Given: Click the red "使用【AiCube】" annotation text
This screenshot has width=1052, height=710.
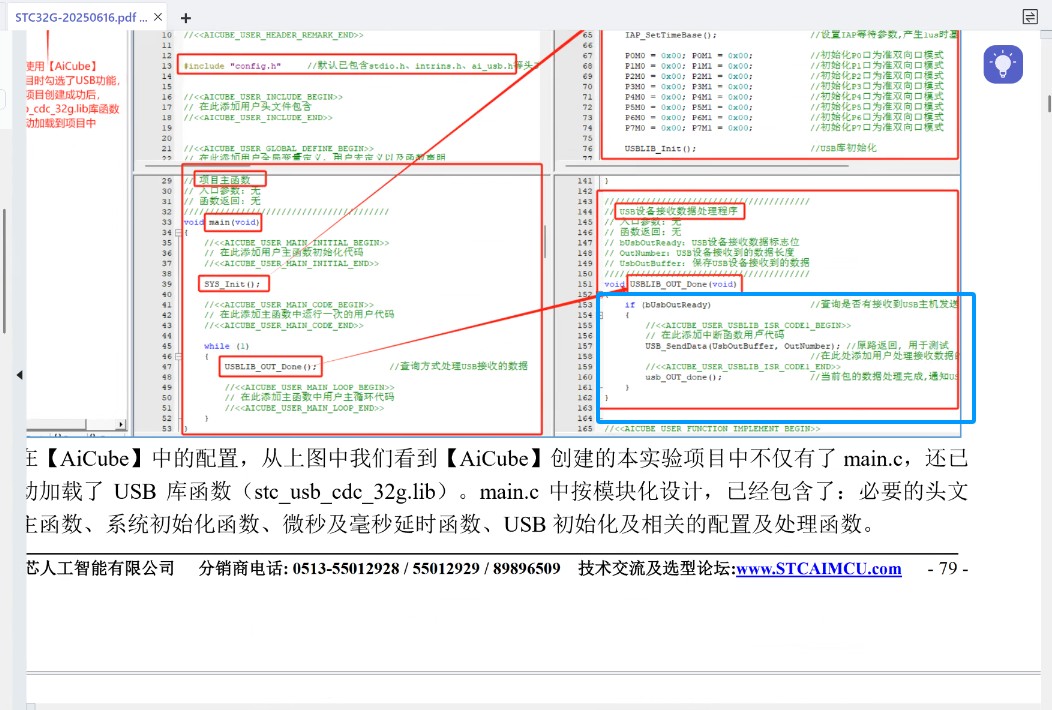Looking at the screenshot, I should pyautogui.click(x=62, y=66).
